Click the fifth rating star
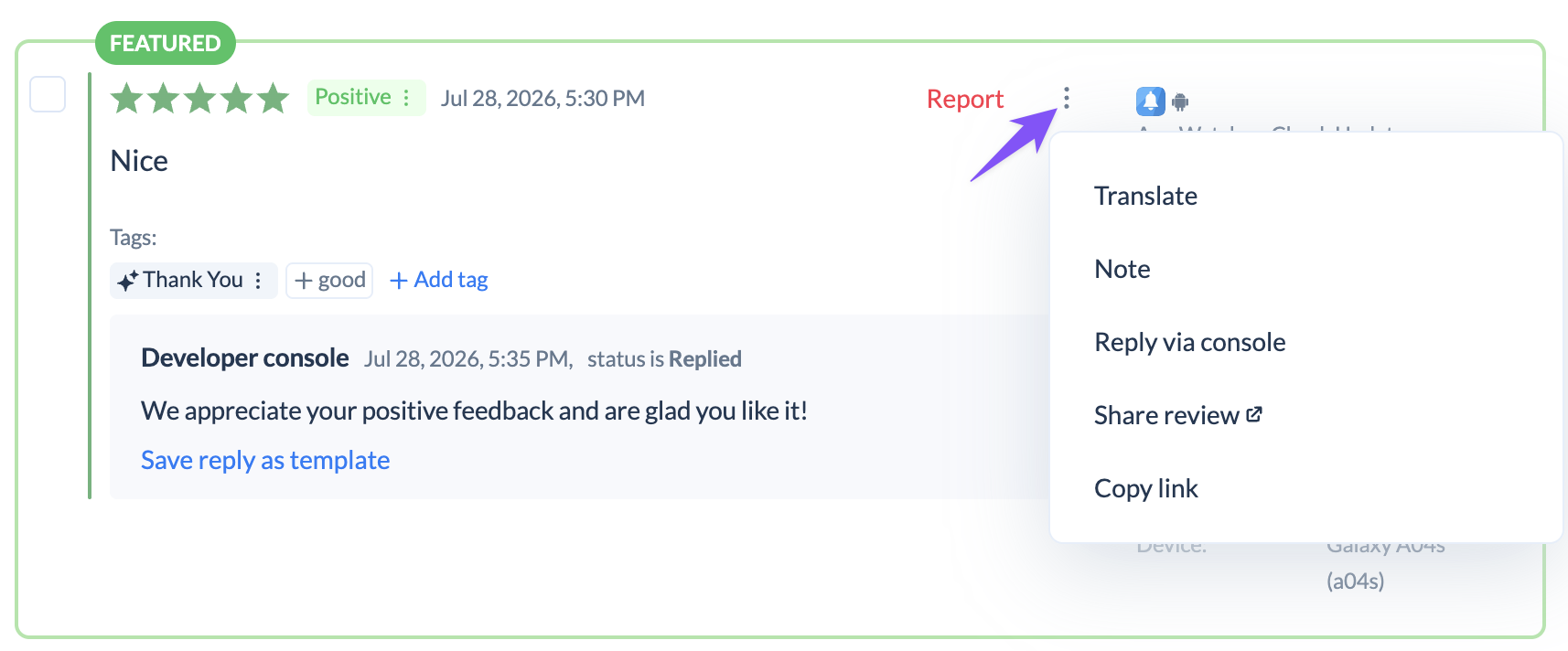Screen dimensions: 1568x651 (x=273, y=98)
